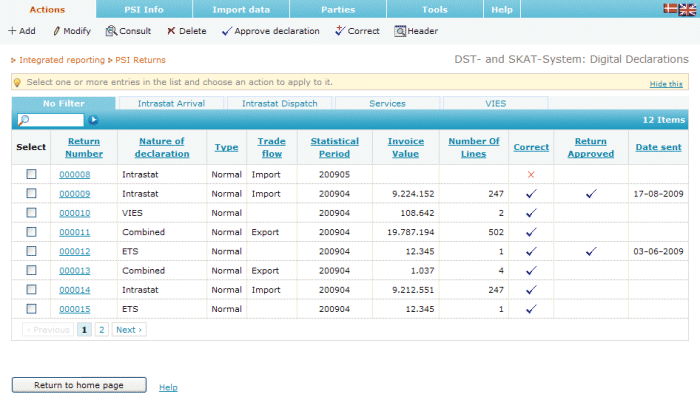Open the Tools menu
700x397 pixels.
click(435, 9)
